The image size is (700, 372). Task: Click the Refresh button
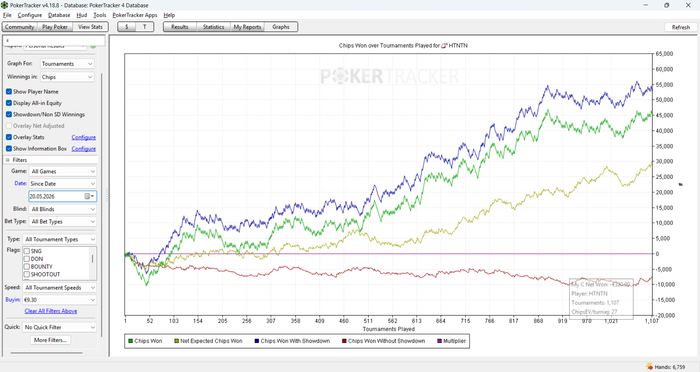tap(681, 27)
